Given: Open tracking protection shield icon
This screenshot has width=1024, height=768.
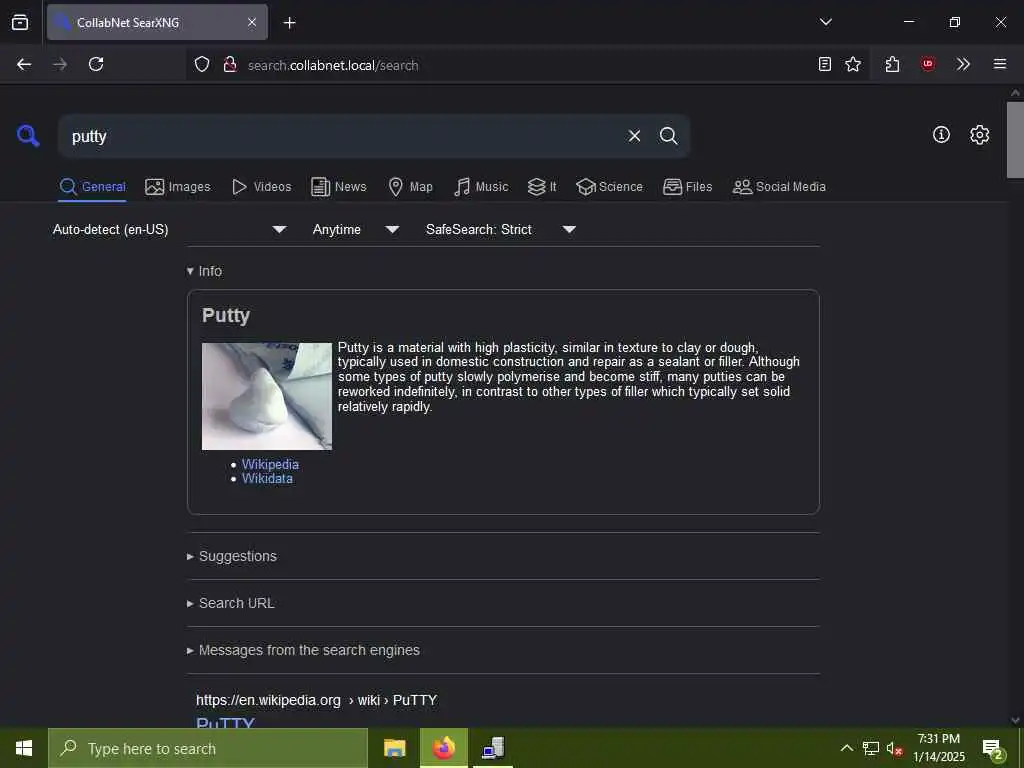Looking at the screenshot, I should coord(202,64).
